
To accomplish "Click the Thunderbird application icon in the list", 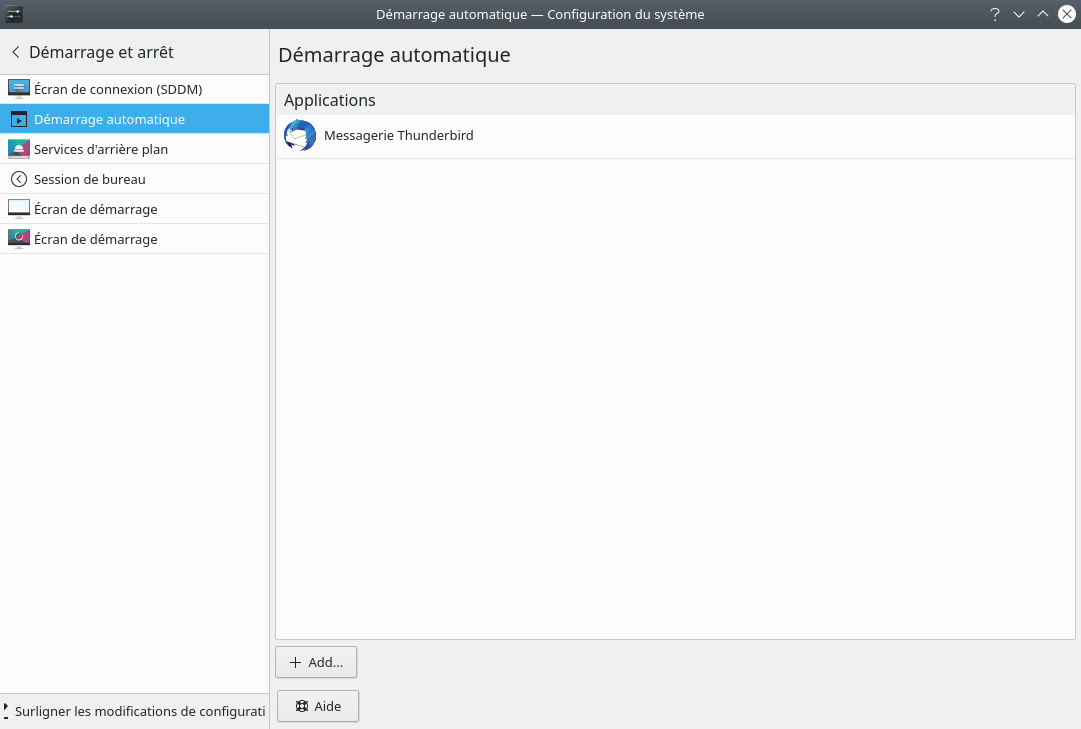I will 300,135.
